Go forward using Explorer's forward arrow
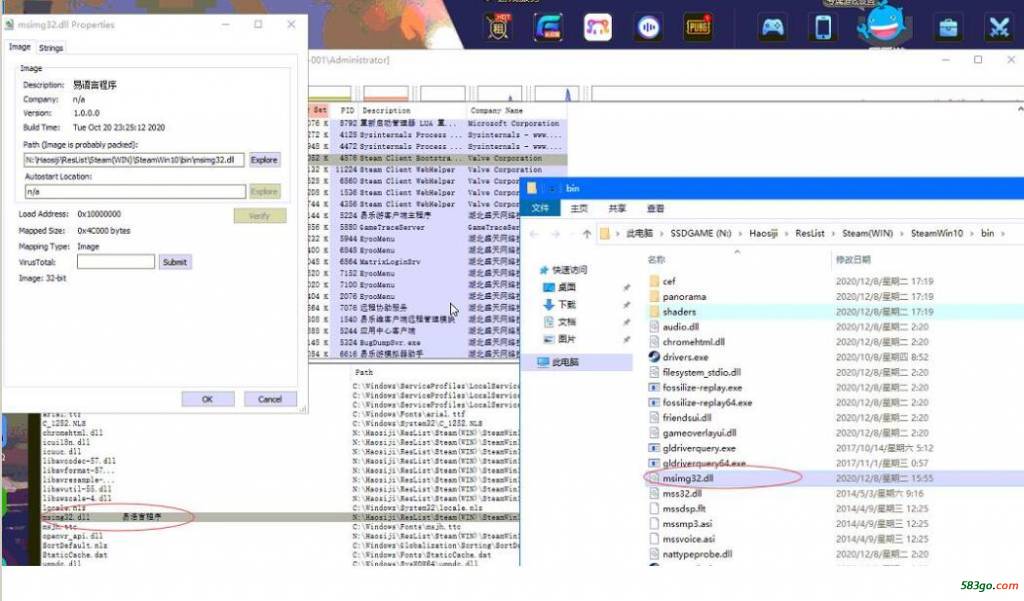The width and height of the screenshot is (1024, 601). click(554, 233)
